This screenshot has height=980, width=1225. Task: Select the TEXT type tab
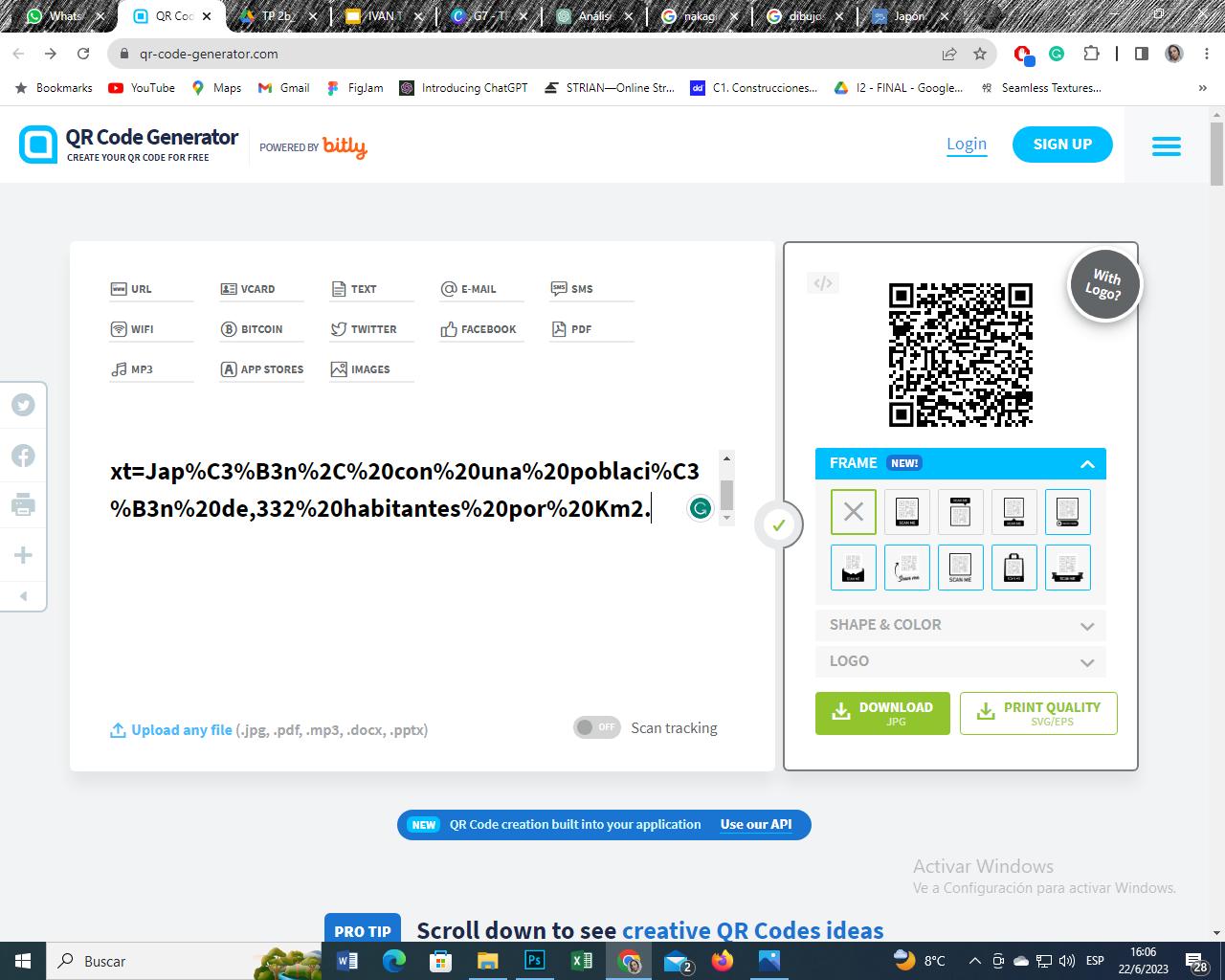pyautogui.click(x=371, y=289)
